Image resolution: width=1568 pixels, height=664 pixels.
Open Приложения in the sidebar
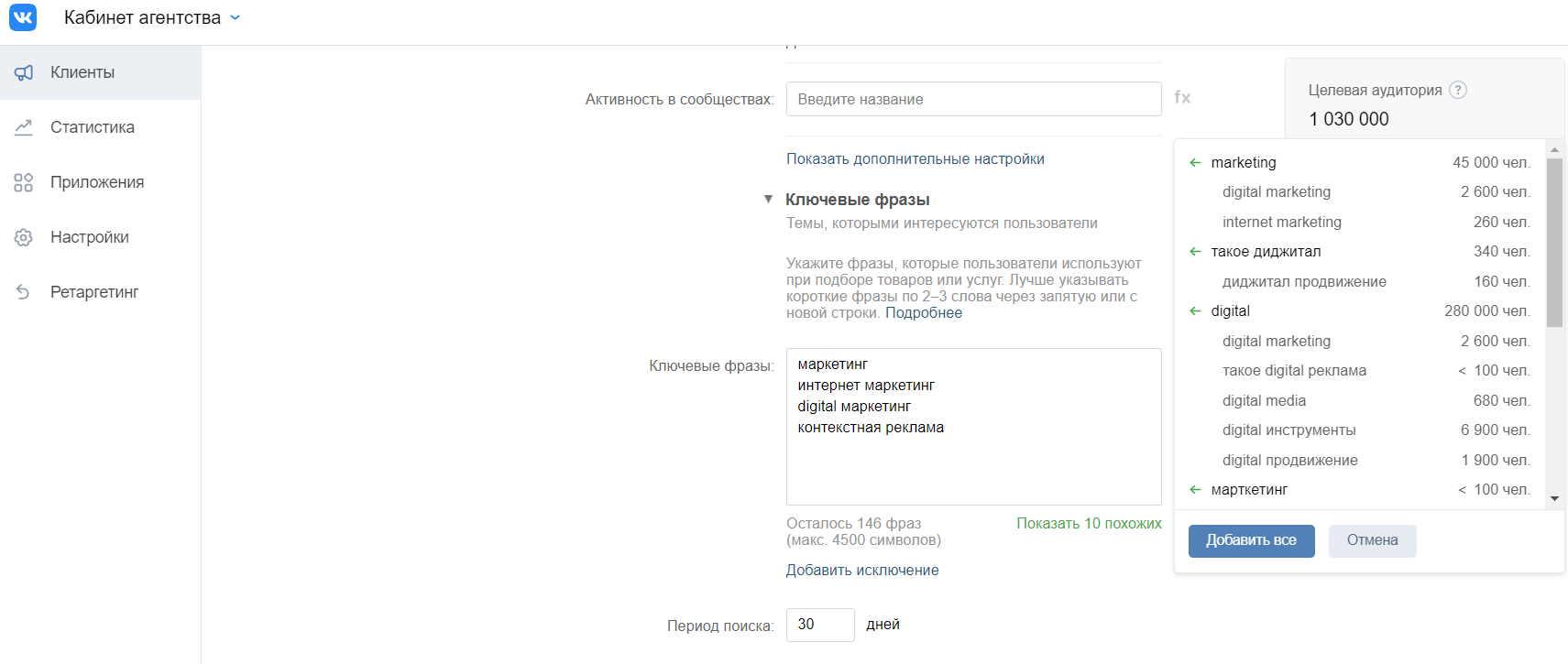(100, 182)
